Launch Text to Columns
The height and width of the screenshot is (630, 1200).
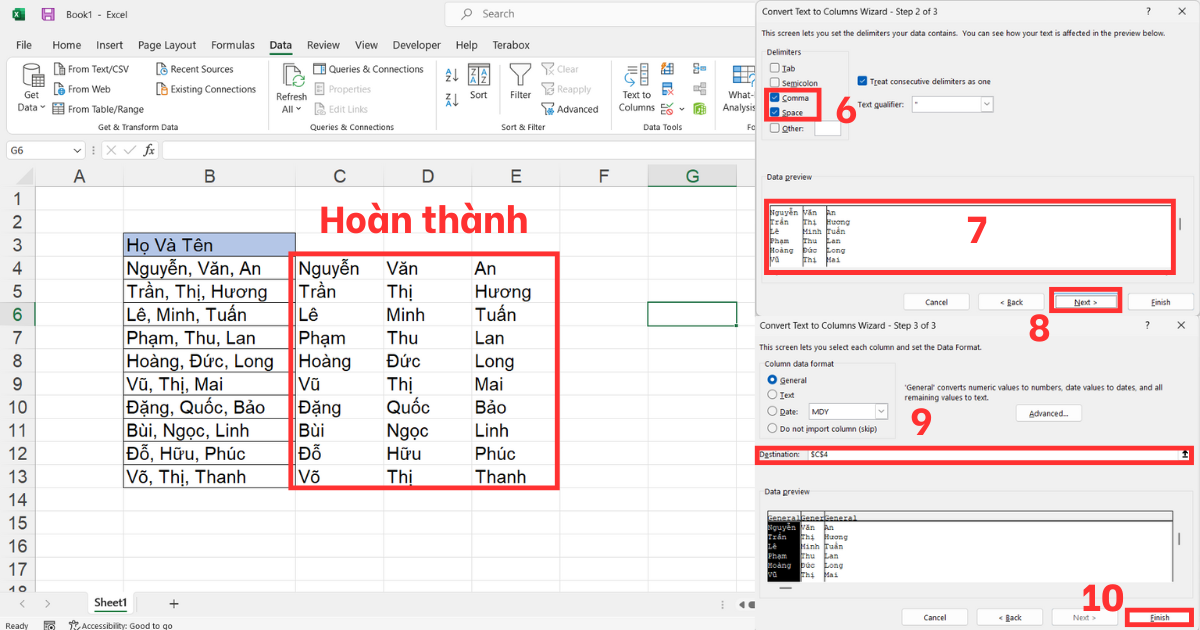coord(636,88)
